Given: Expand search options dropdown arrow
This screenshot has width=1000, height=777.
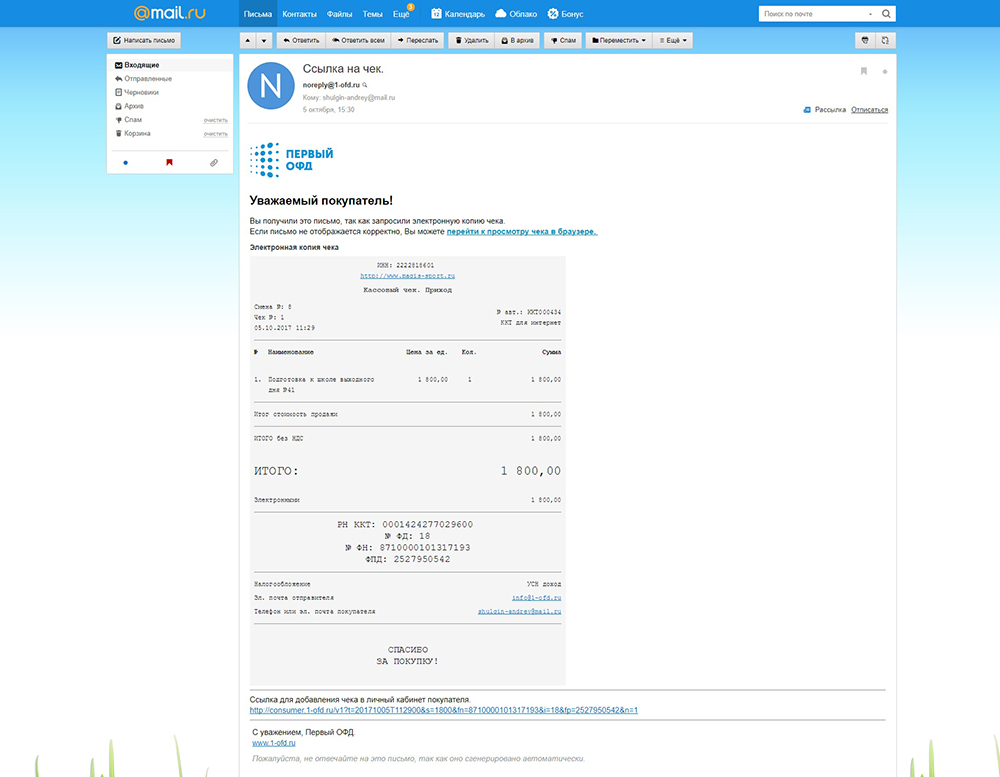Looking at the screenshot, I should click(871, 14).
